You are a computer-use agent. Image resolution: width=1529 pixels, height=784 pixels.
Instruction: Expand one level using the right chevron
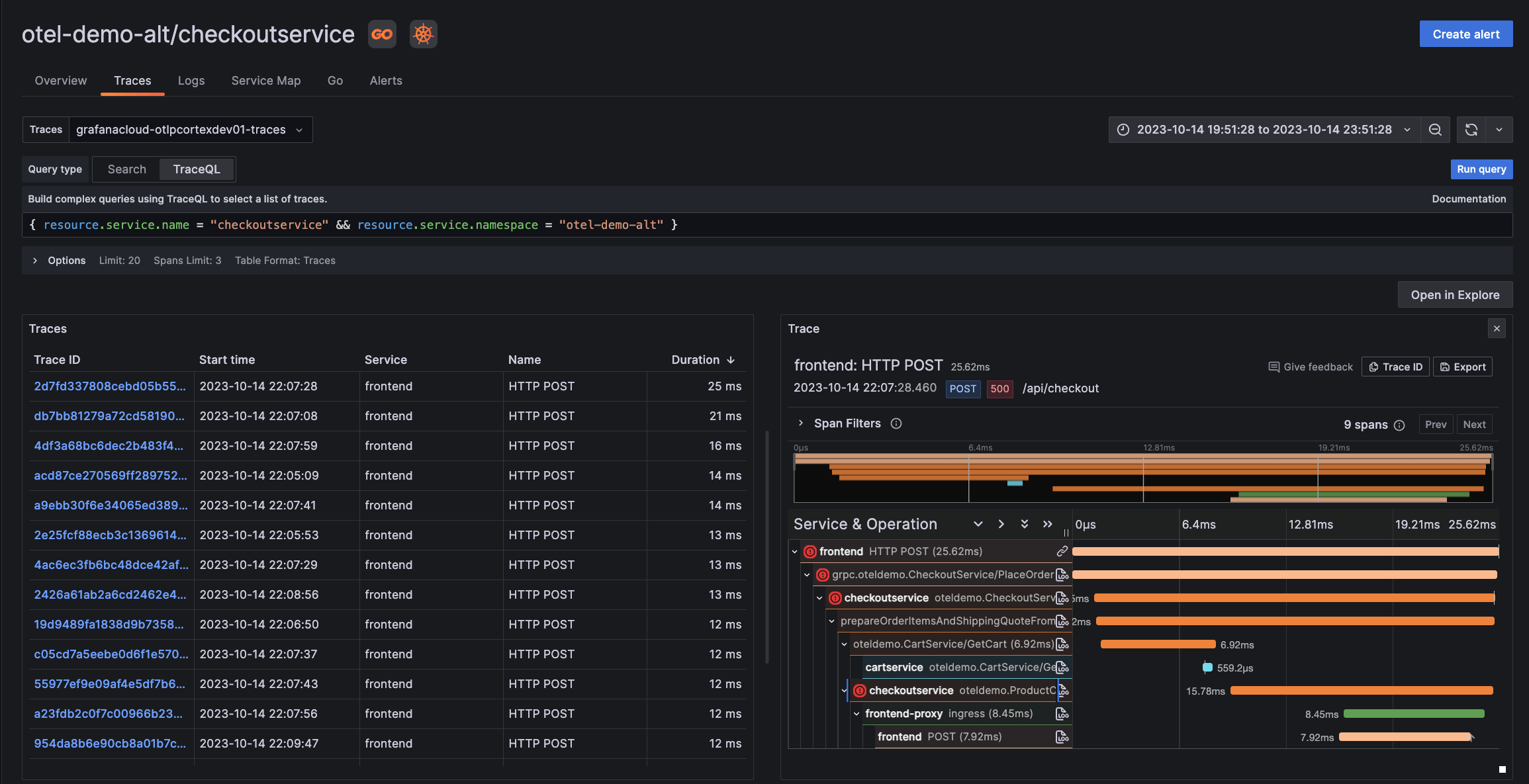click(1001, 524)
